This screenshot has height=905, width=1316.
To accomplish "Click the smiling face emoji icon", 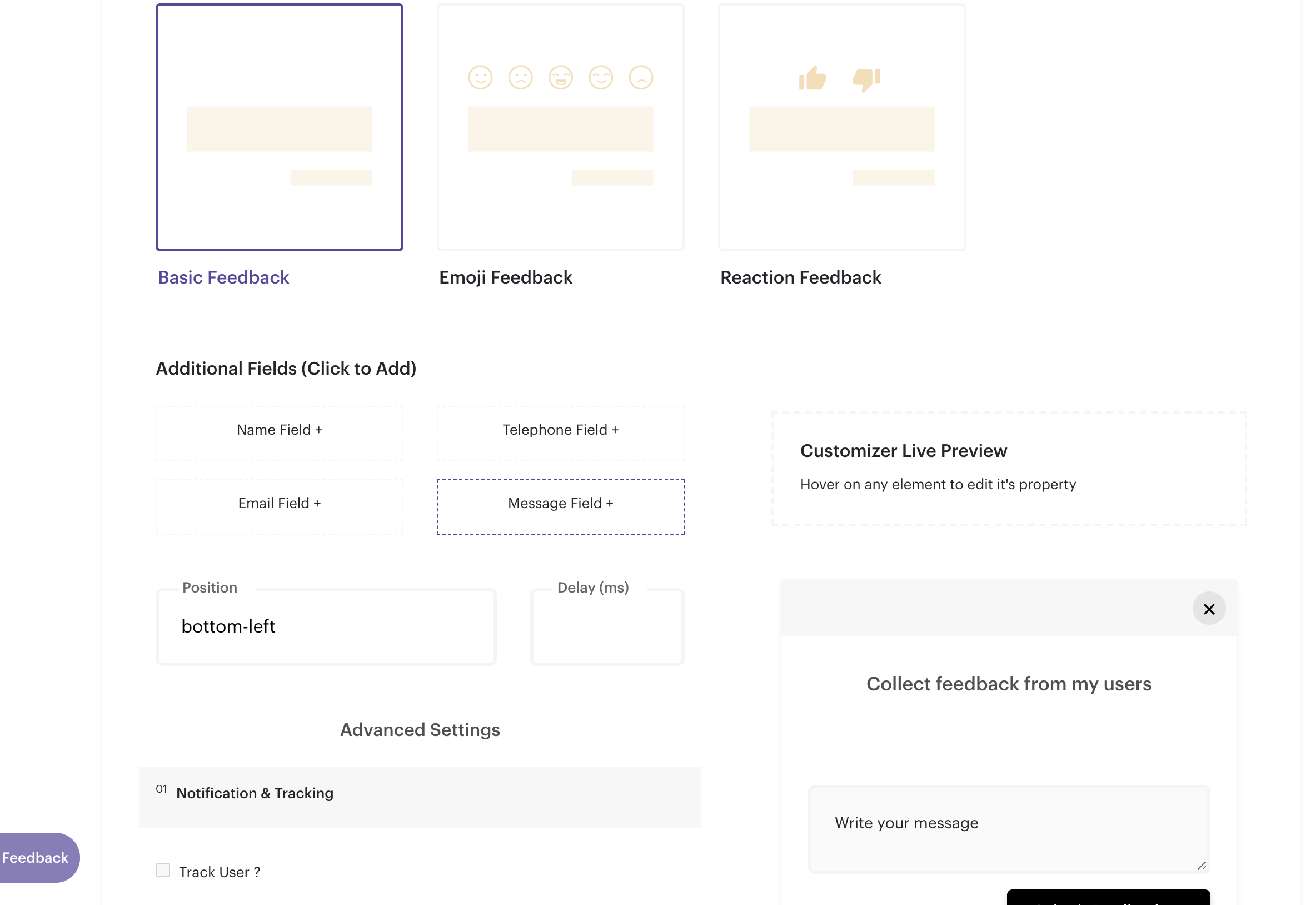I will tap(480, 78).
